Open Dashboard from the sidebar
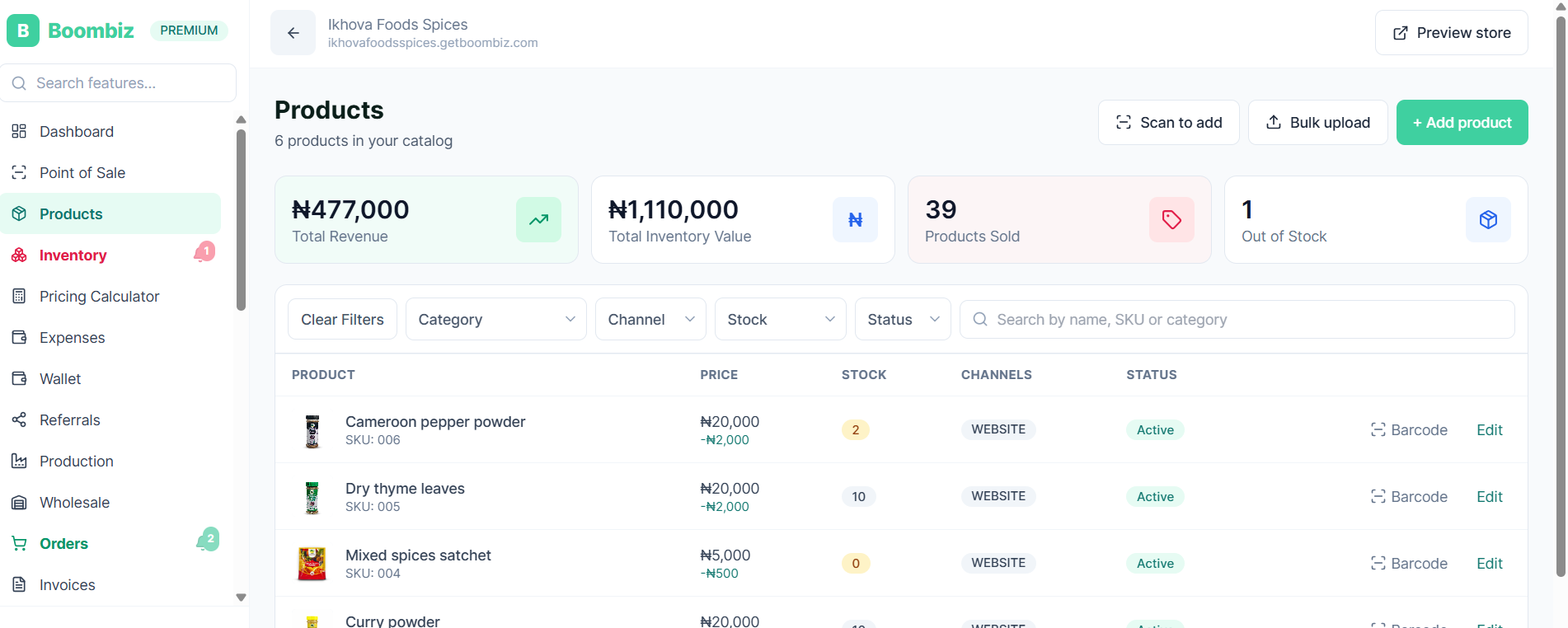The width and height of the screenshot is (1568, 628). tap(110, 132)
